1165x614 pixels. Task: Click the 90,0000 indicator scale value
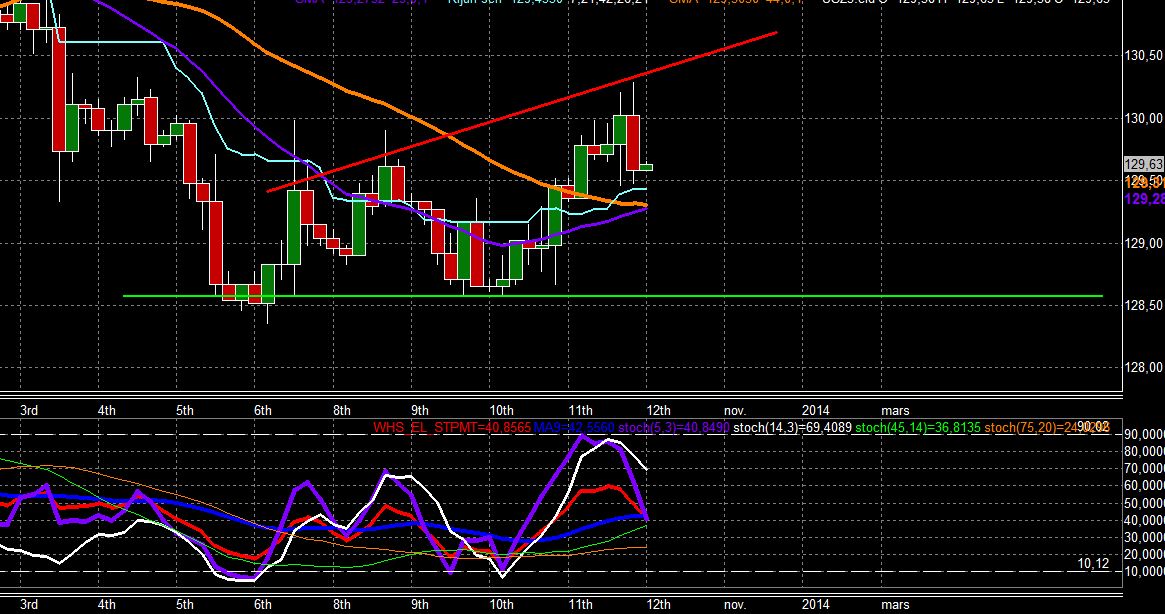point(1145,434)
